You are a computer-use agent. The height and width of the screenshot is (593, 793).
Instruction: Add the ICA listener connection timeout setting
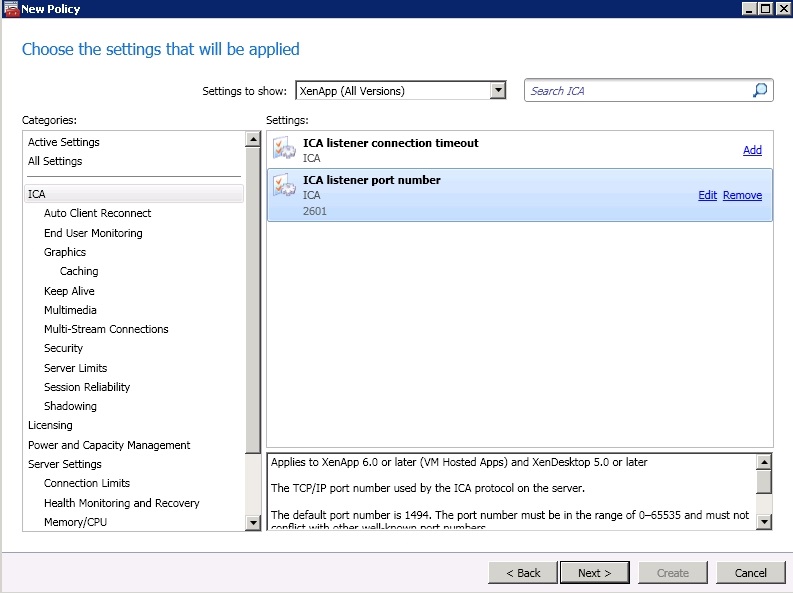(x=752, y=150)
